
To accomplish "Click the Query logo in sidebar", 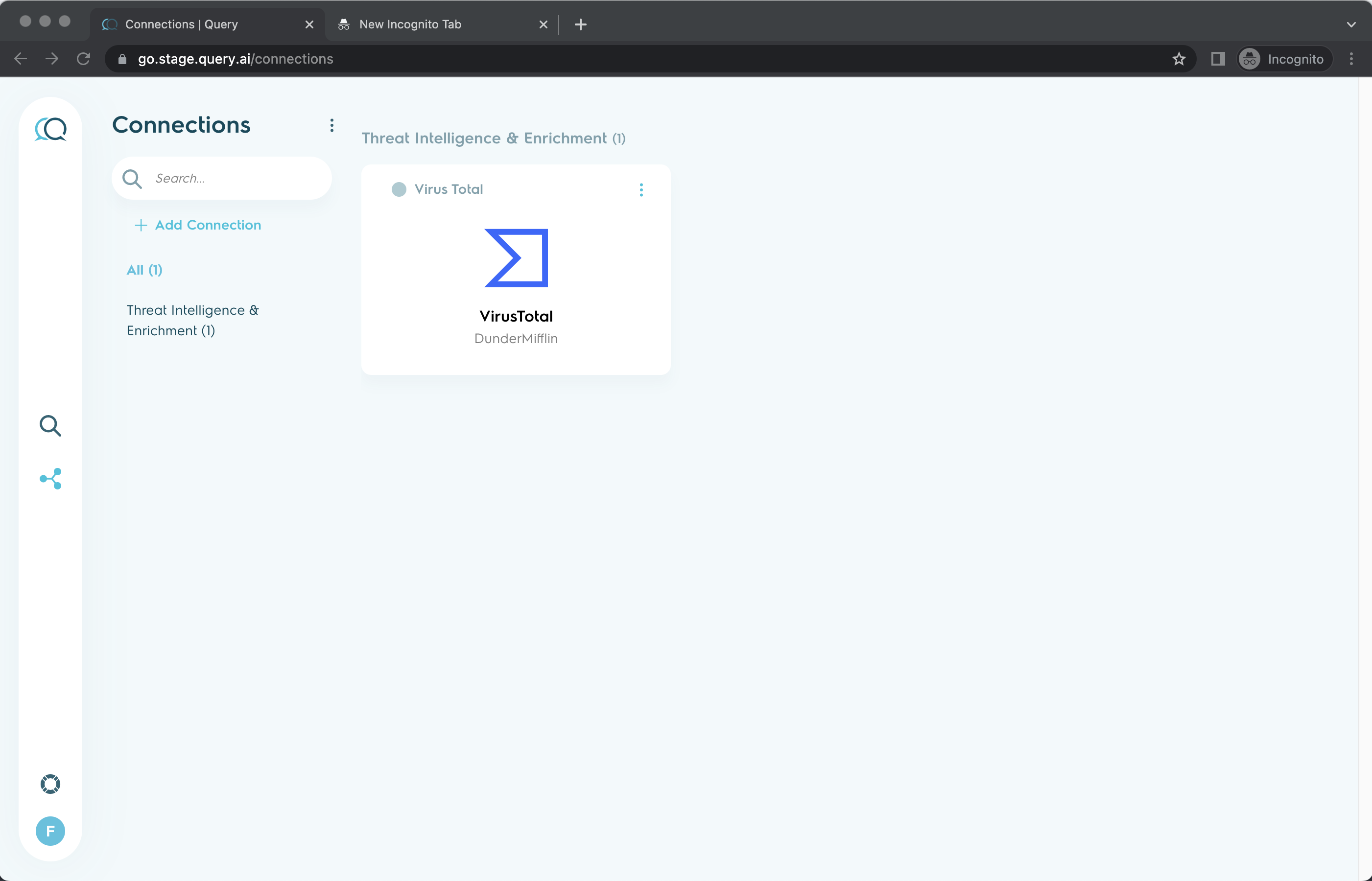I will [x=50, y=129].
